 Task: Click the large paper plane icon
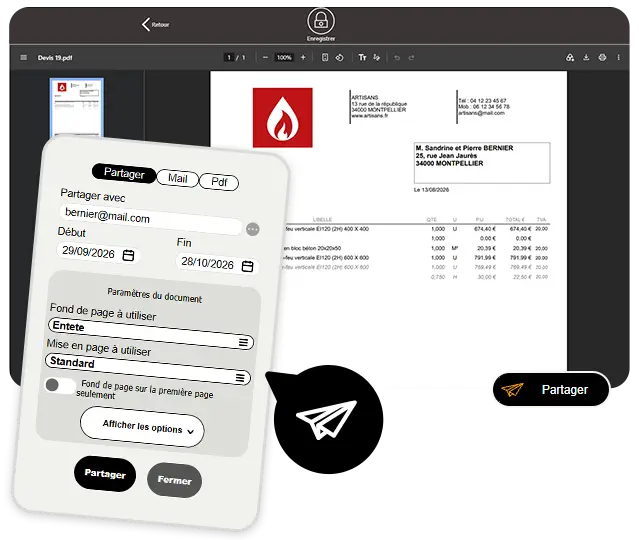tap(328, 419)
